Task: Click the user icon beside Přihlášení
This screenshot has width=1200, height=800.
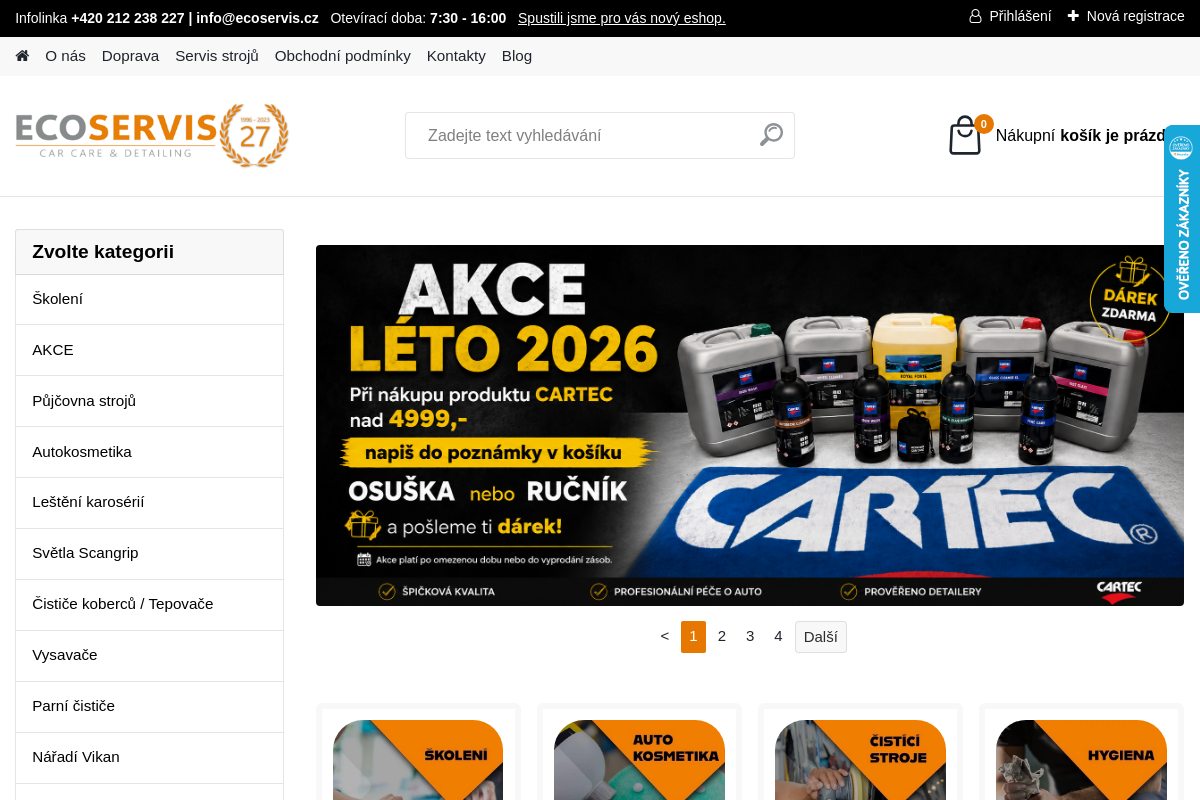Action: tap(975, 16)
